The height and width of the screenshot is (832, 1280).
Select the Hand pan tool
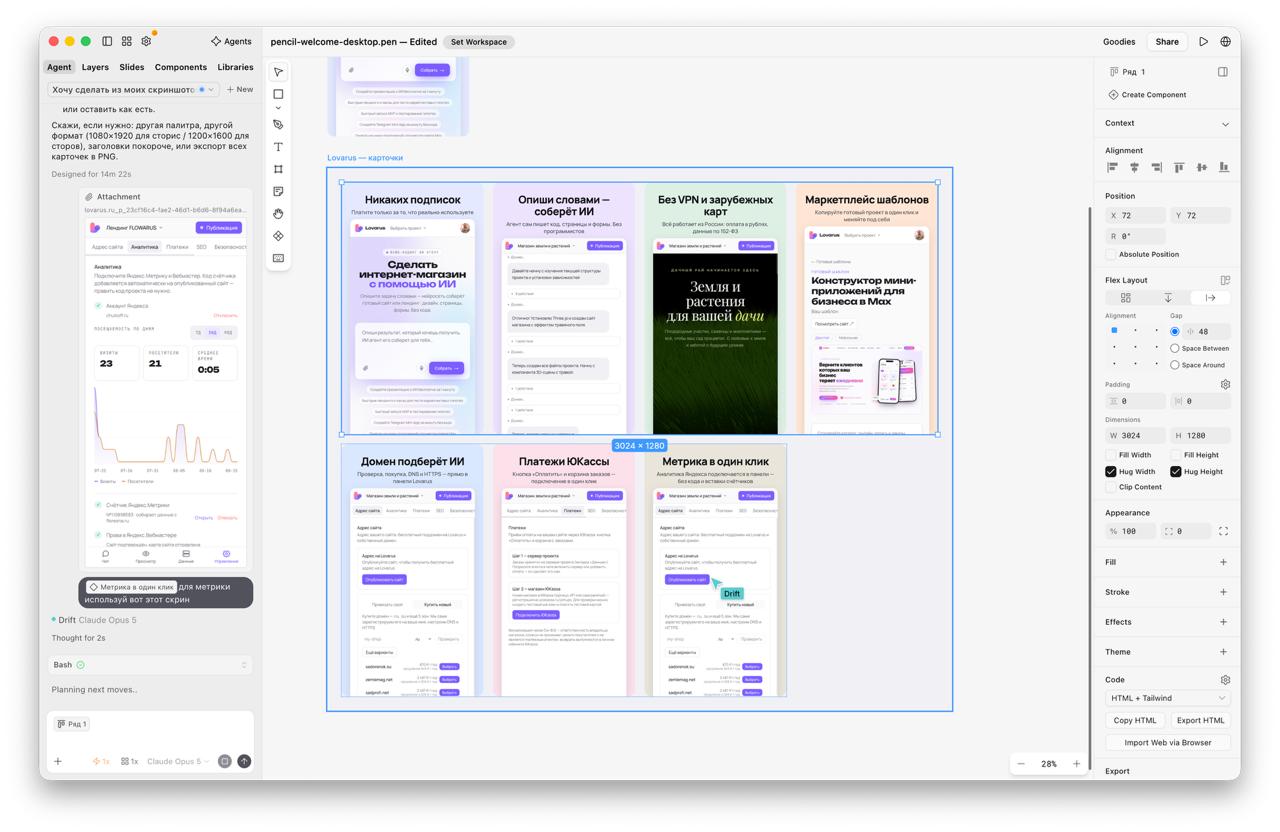(278, 213)
